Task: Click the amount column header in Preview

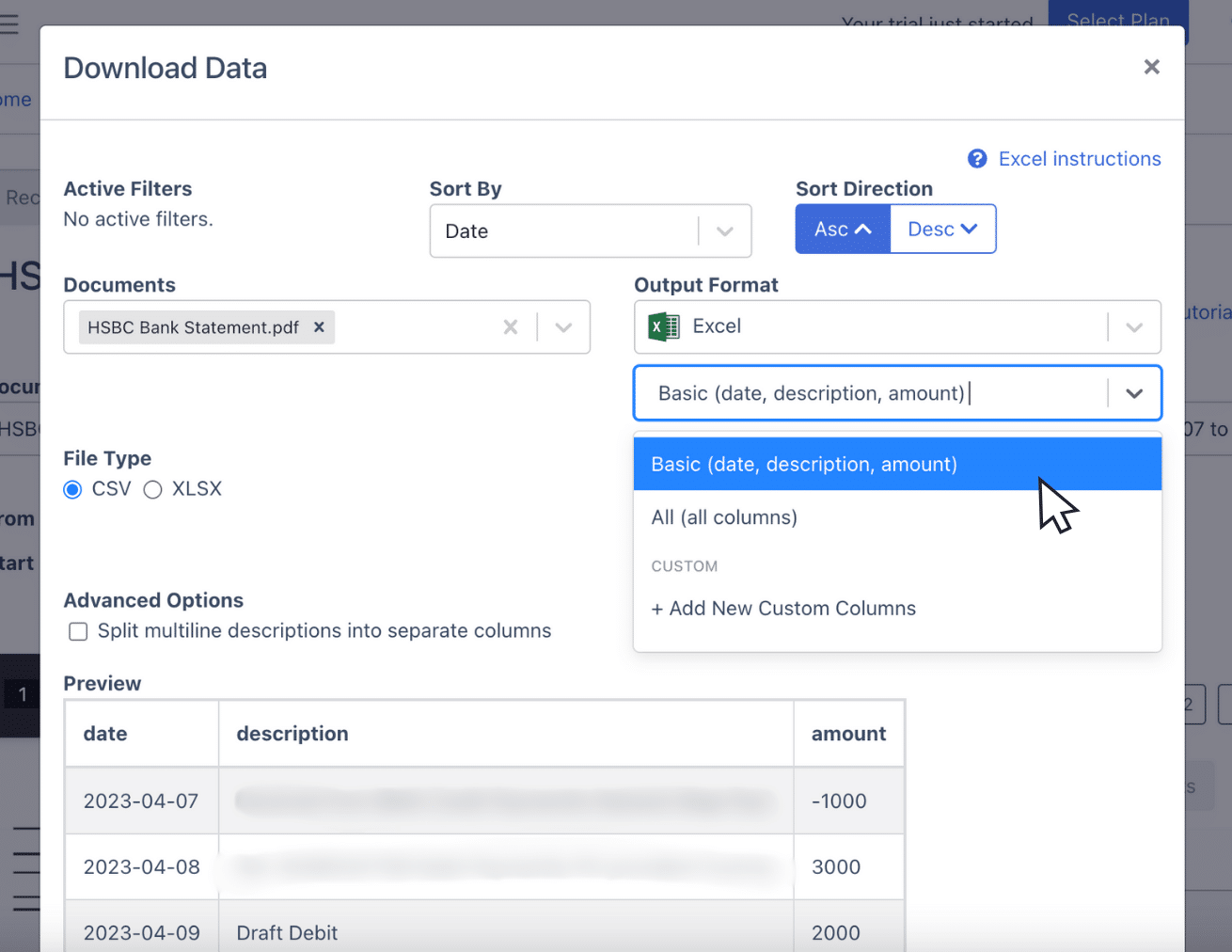Action: [x=849, y=734]
